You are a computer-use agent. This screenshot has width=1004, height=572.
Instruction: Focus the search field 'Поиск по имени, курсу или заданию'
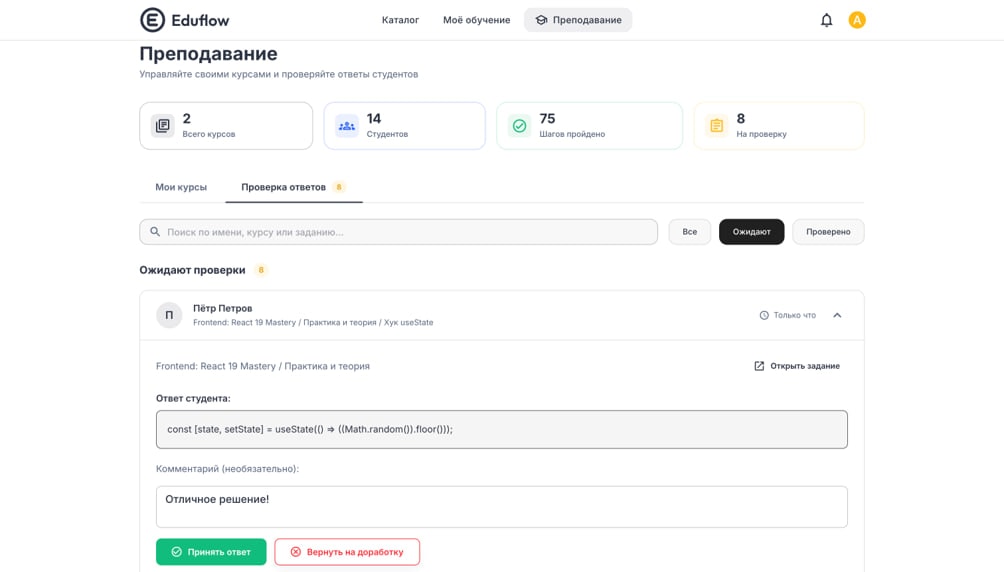point(398,232)
